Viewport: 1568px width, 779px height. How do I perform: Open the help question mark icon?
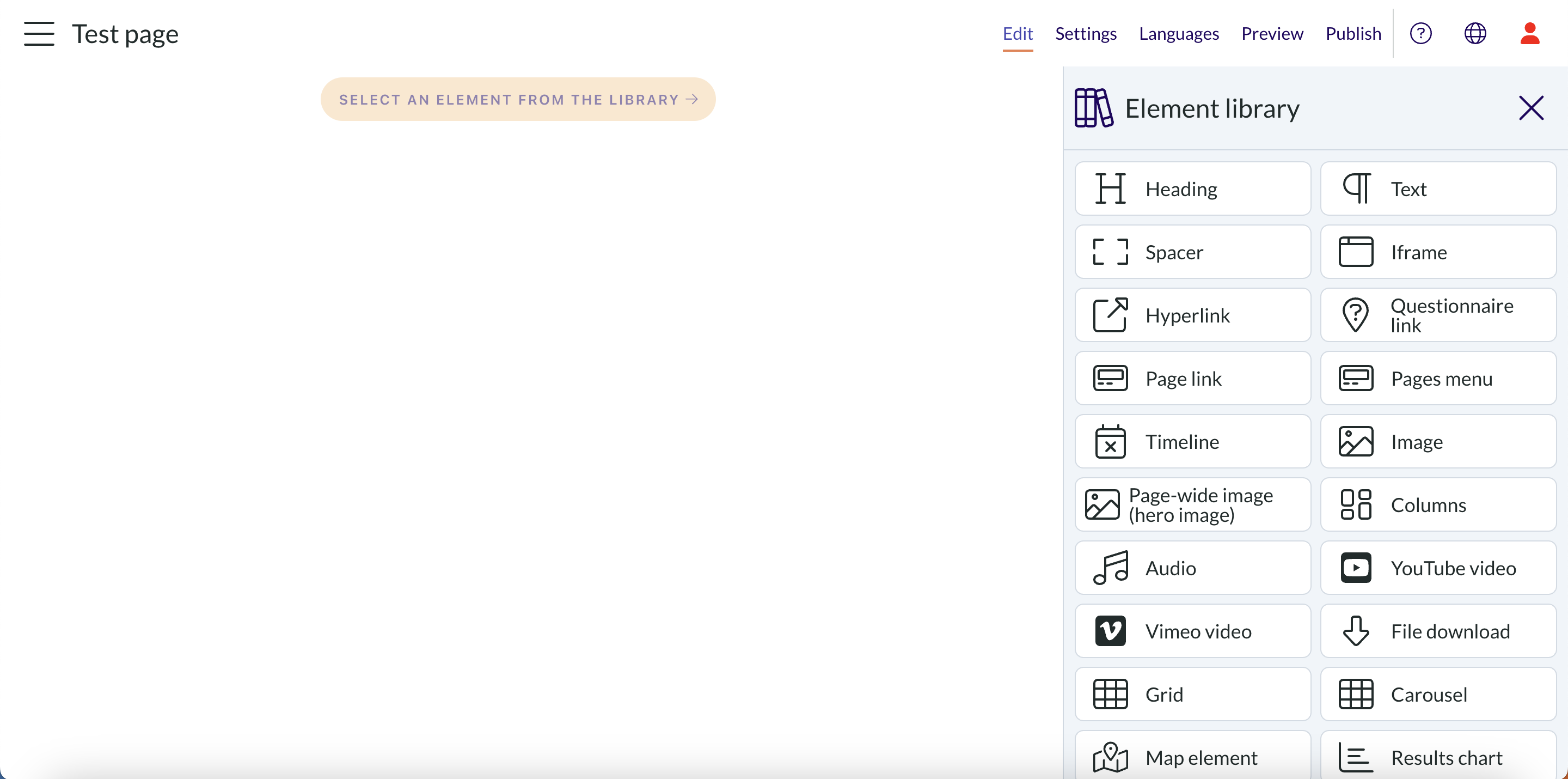pos(1420,33)
